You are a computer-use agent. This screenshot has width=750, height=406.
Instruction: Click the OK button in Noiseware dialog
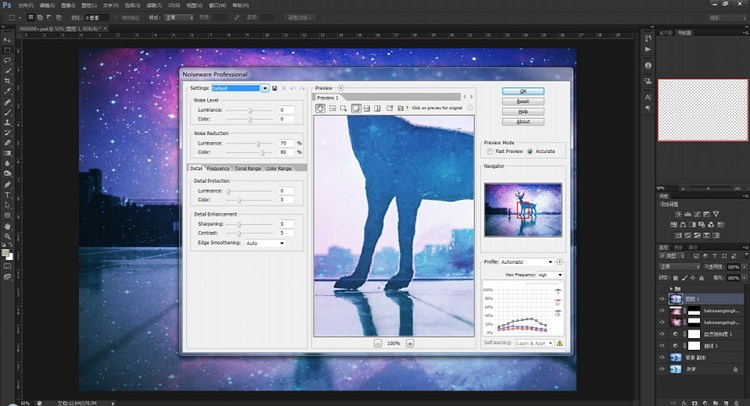pos(523,91)
